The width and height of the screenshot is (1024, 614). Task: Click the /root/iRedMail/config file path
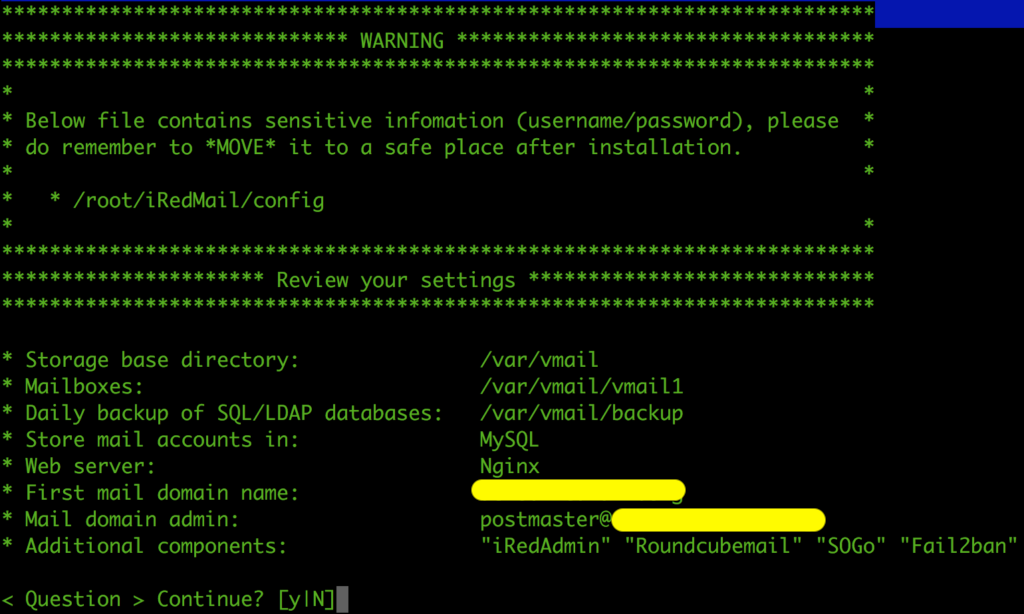point(199,201)
